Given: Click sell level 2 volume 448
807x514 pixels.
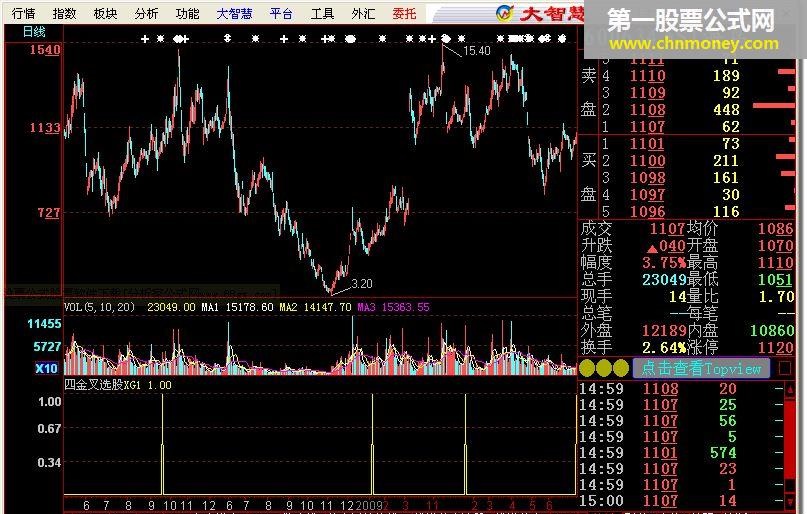Looking at the screenshot, I should [x=726, y=110].
